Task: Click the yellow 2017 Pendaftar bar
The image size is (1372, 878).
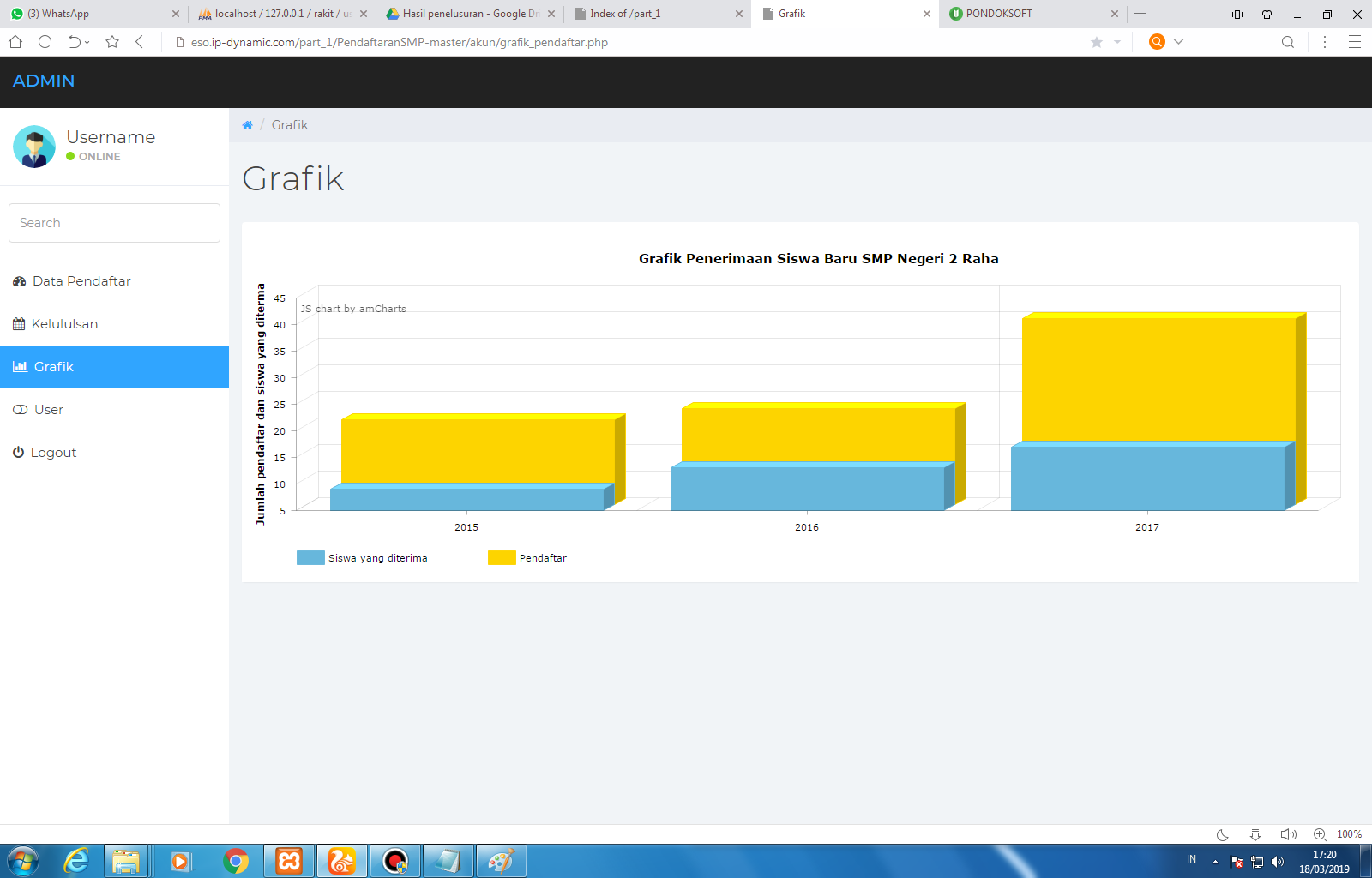Action: point(1158,377)
